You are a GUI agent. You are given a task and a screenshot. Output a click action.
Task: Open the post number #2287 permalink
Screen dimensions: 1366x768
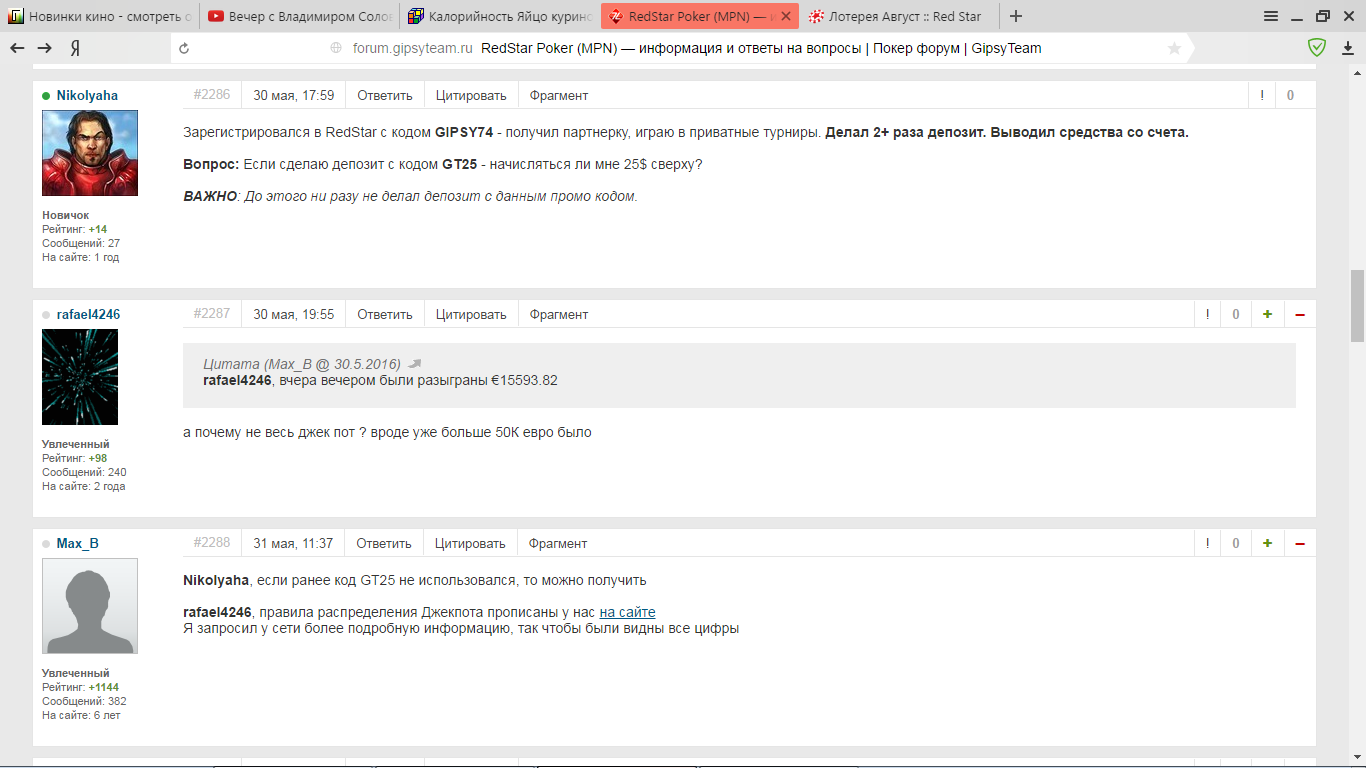[212, 313]
